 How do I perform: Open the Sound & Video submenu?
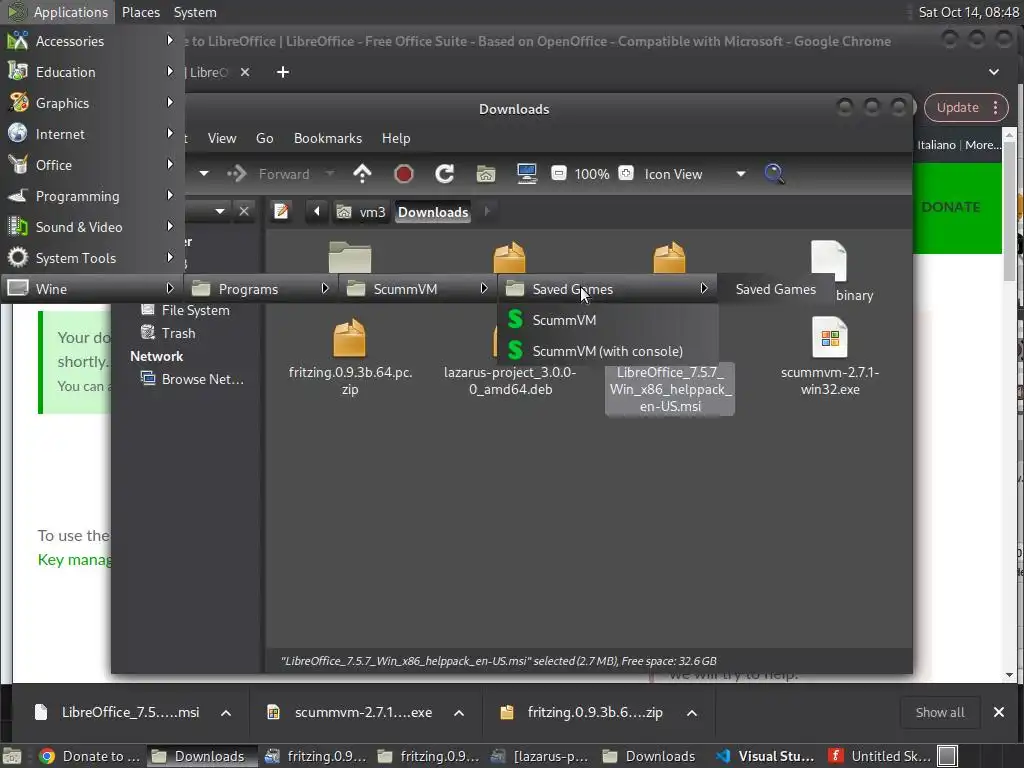click(x=91, y=227)
